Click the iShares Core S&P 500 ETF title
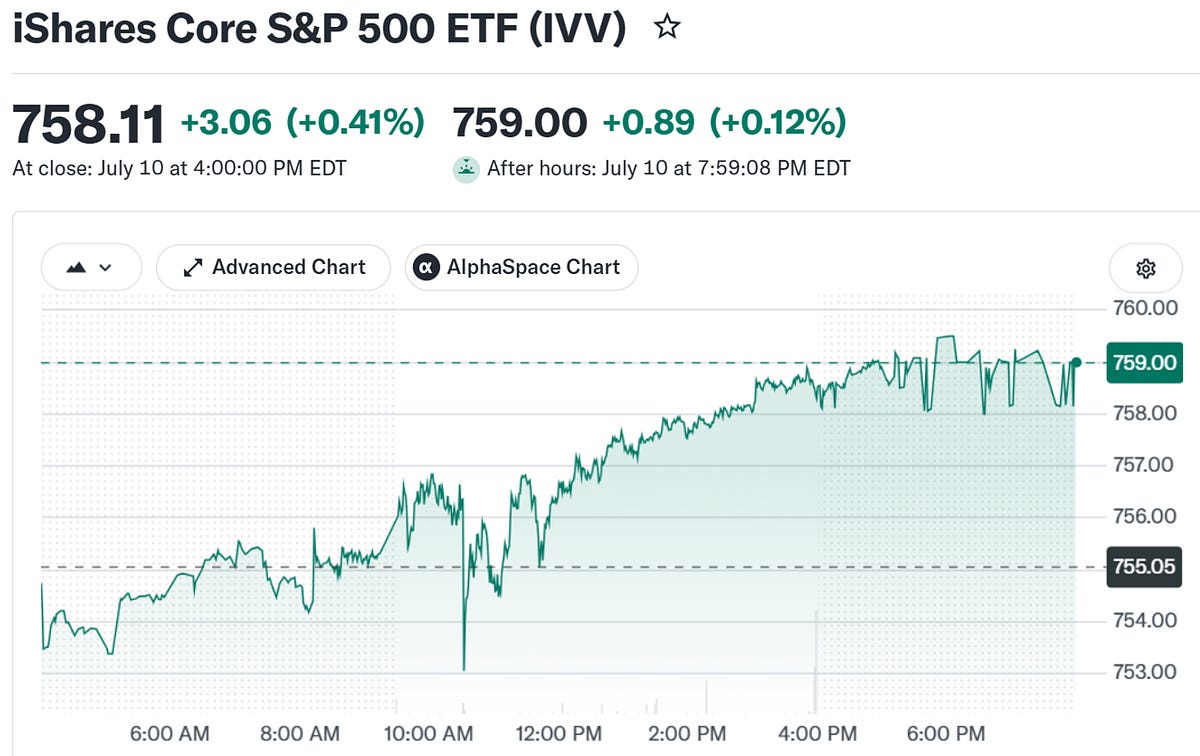The height and width of the screenshot is (756, 1200). click(x=319, y=28)
